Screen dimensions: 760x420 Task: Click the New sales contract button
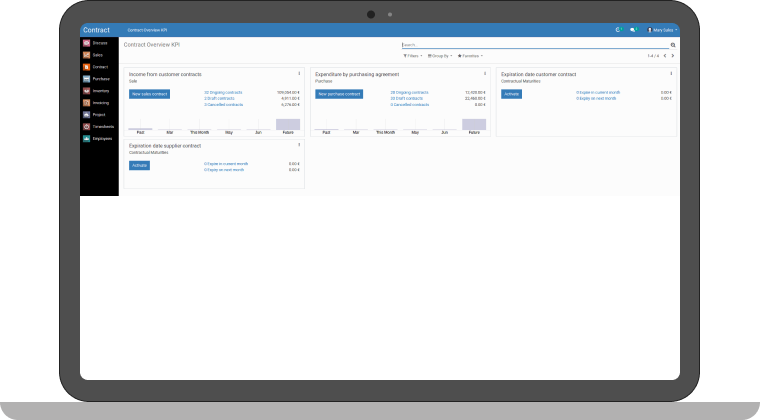150,94
